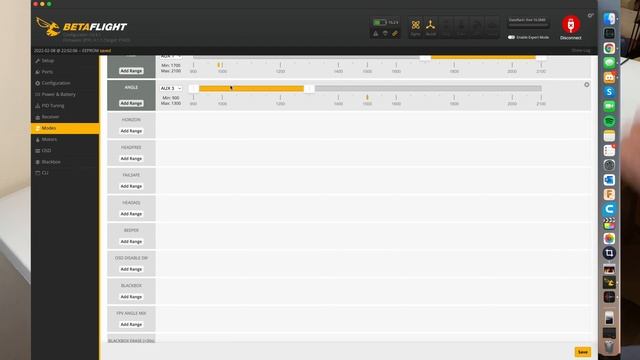The width and height of the screenshot is (640, 360).
Task: Click the Dataflash free space bar
Action: tap(528, 24)
